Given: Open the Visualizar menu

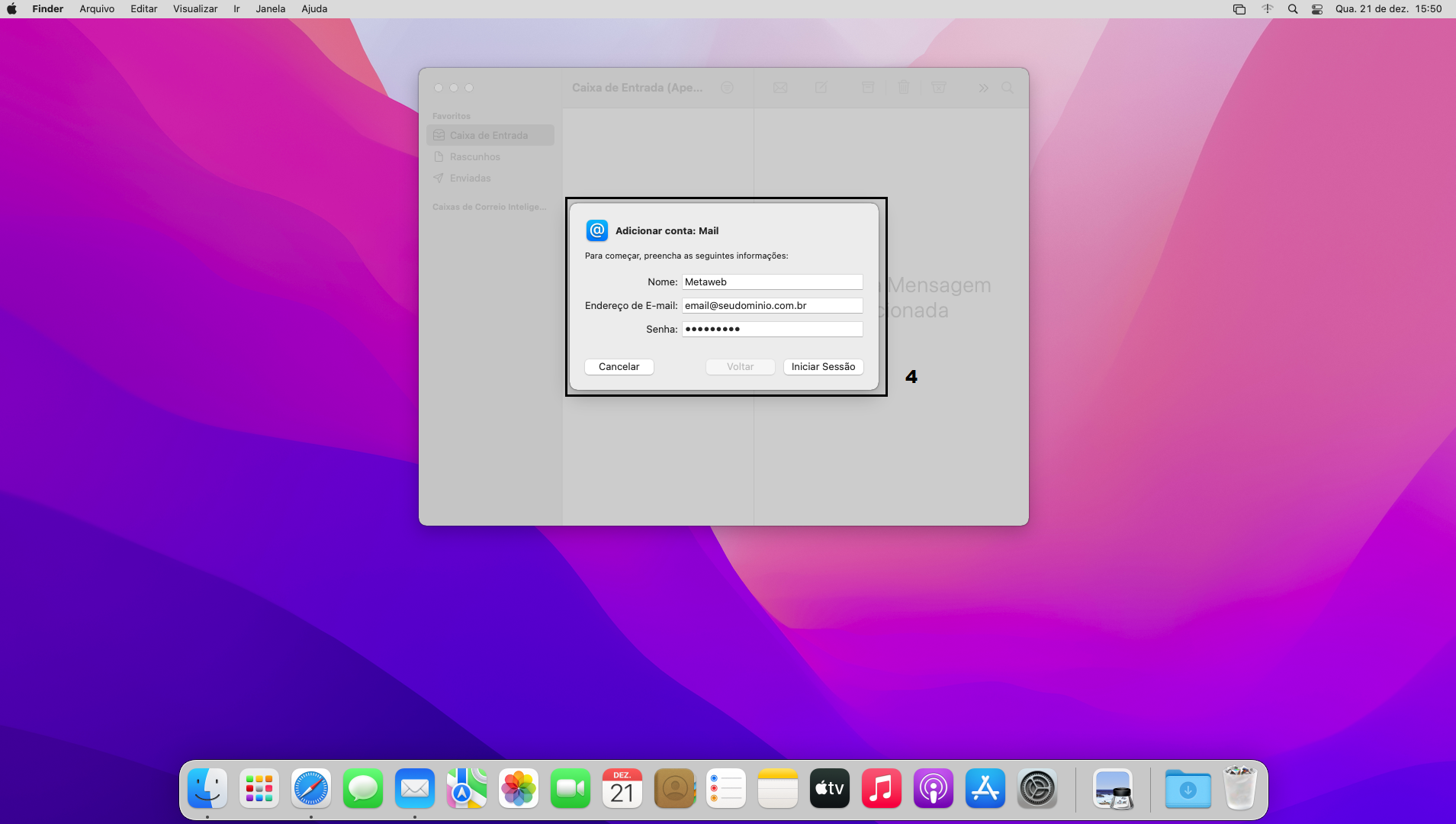Looking at the screenshot, I should (195, 9).
